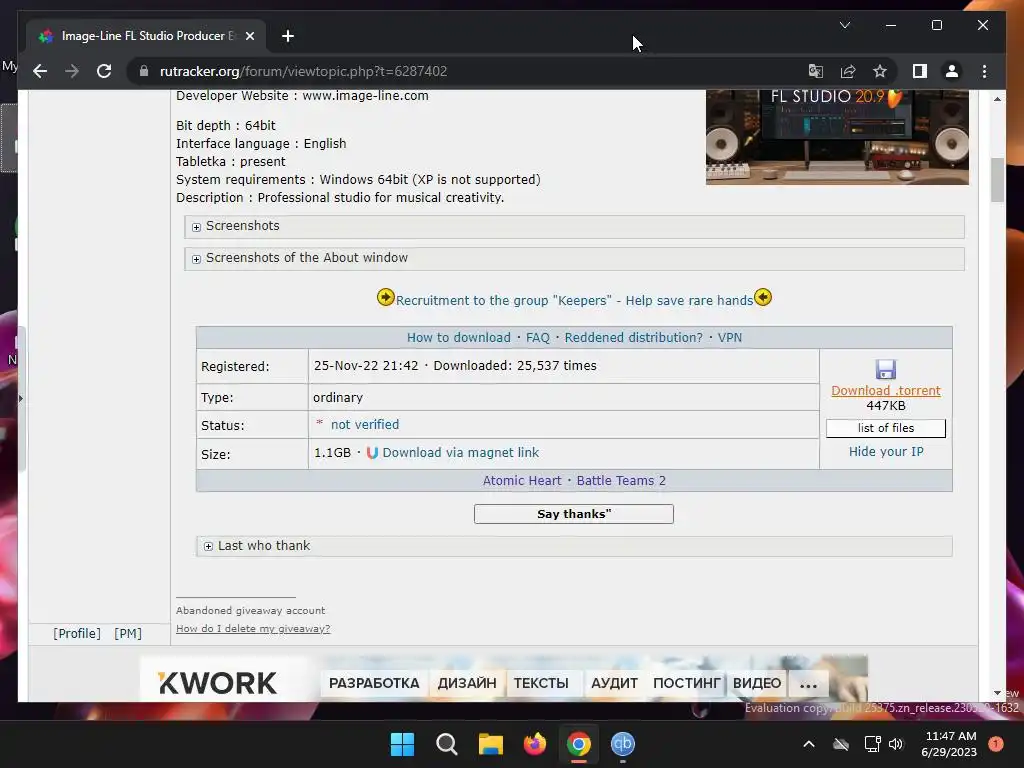Open Battle Teams 2 link
Viewport: 1024px width, 768px height.
621,481
